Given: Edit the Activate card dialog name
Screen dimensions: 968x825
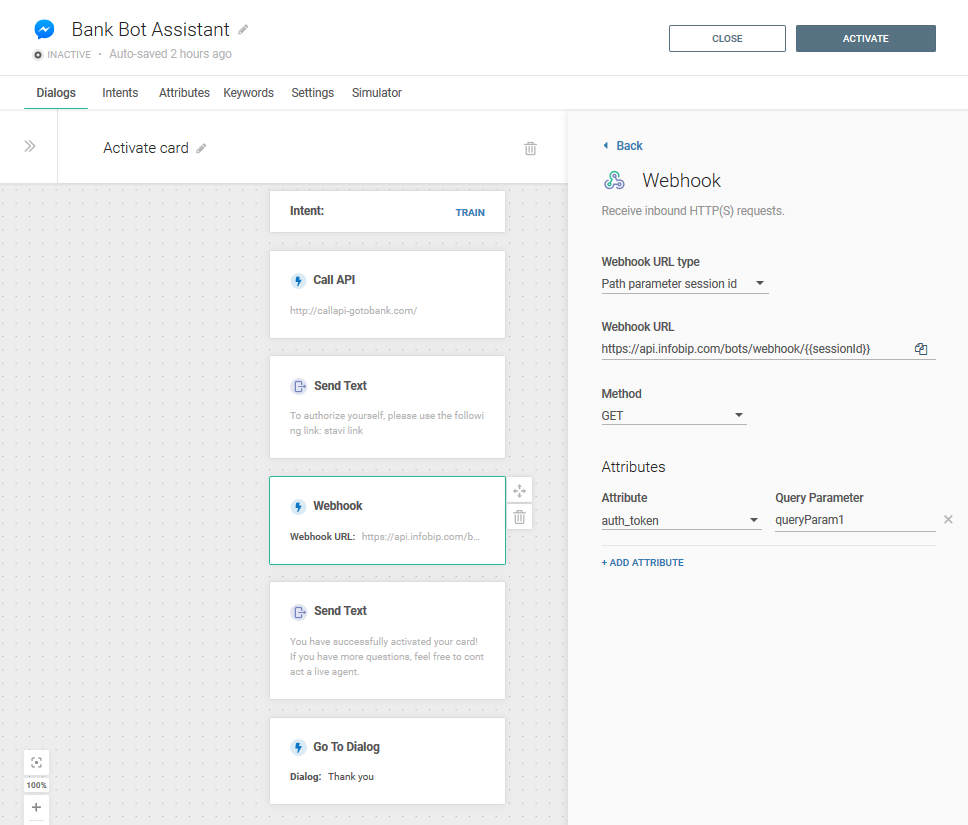Looking at the screenshot, I should pyautogui.click(x=201, y=148).
